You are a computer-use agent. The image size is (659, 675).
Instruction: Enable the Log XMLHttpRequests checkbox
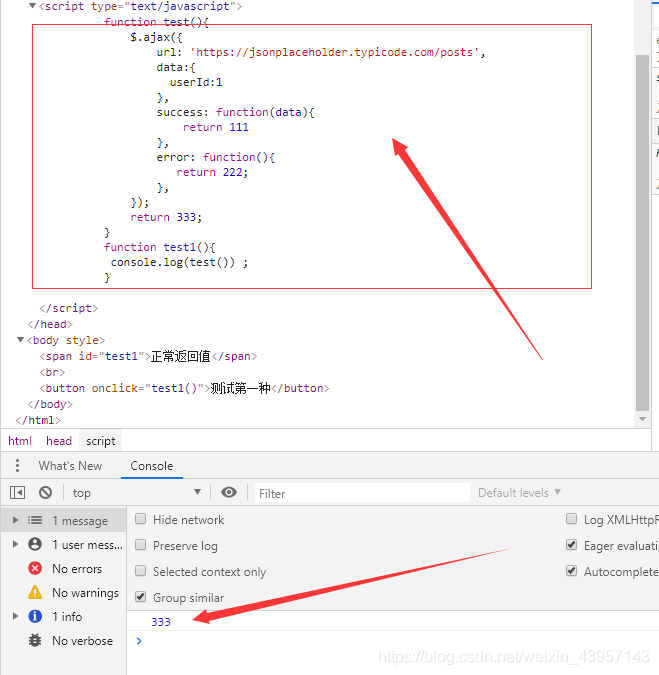[x=571, y=519]
